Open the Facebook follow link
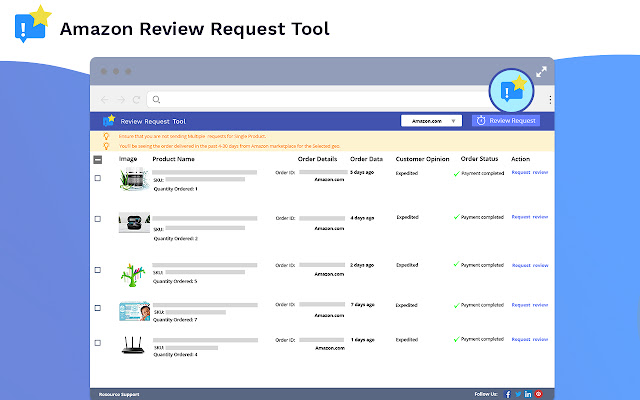 pyautogui.click(x=508, y=394)
